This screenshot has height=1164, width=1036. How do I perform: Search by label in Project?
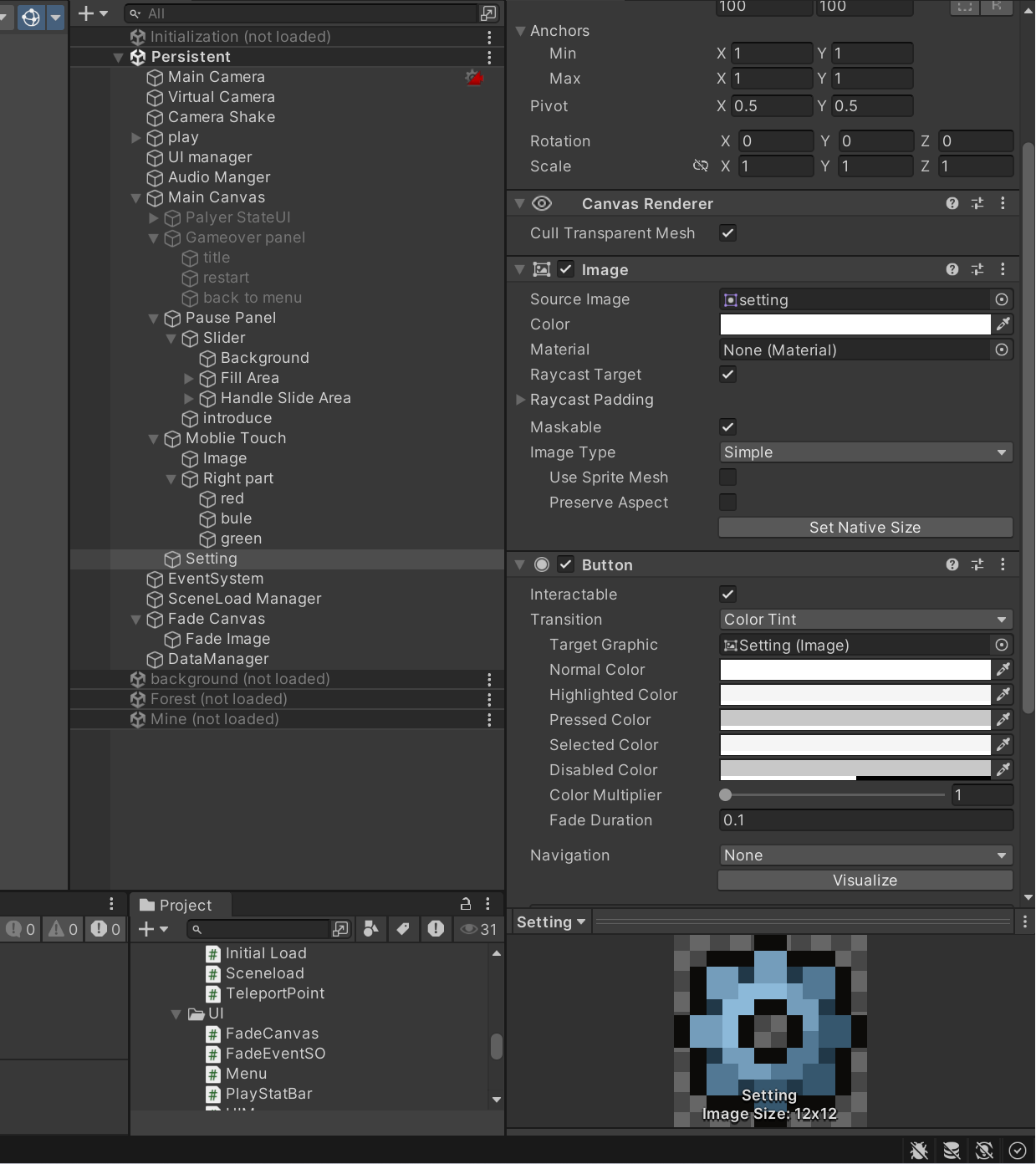tap(403, 929)
